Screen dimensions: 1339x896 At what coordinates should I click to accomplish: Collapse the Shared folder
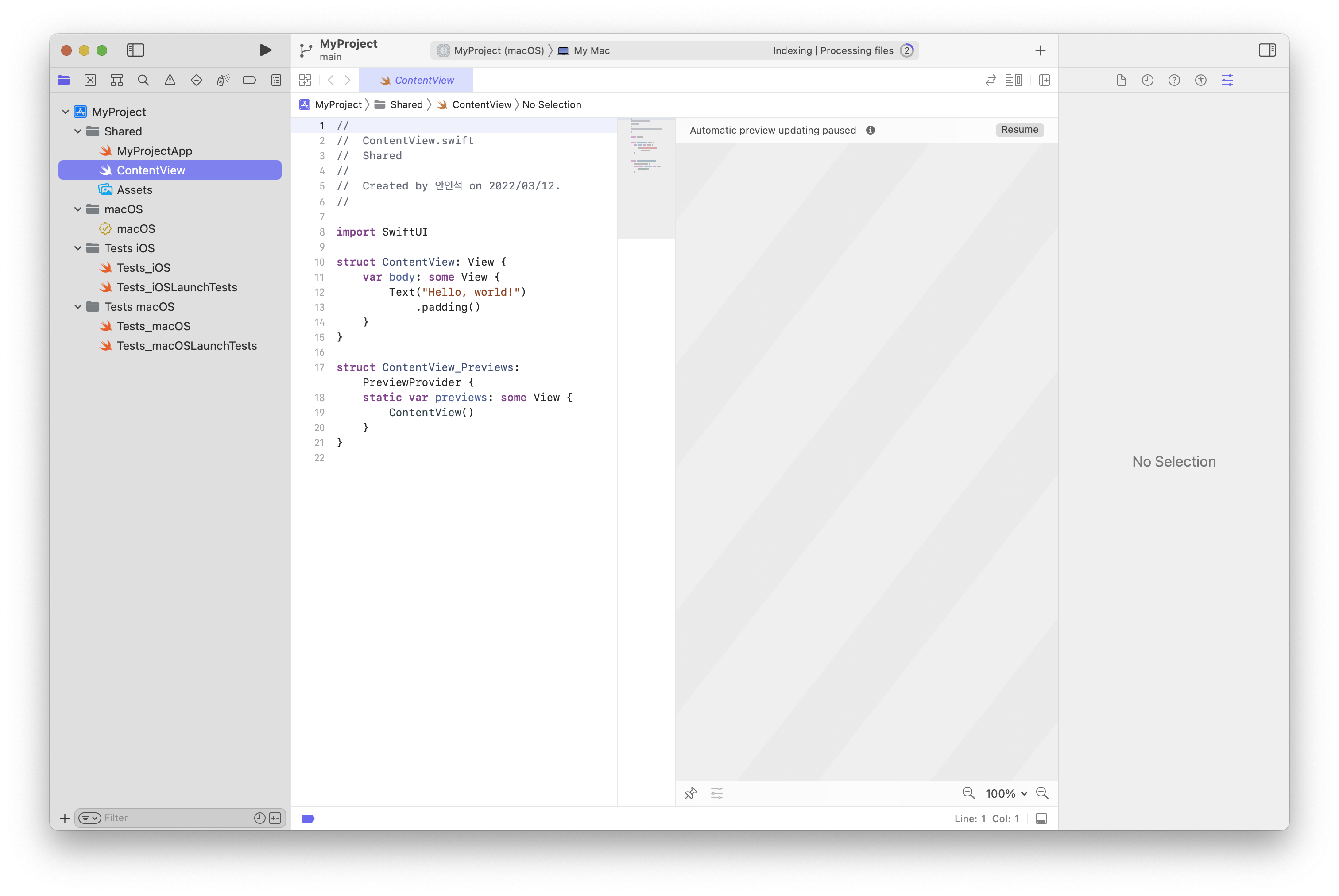click(x=78, y=131)
